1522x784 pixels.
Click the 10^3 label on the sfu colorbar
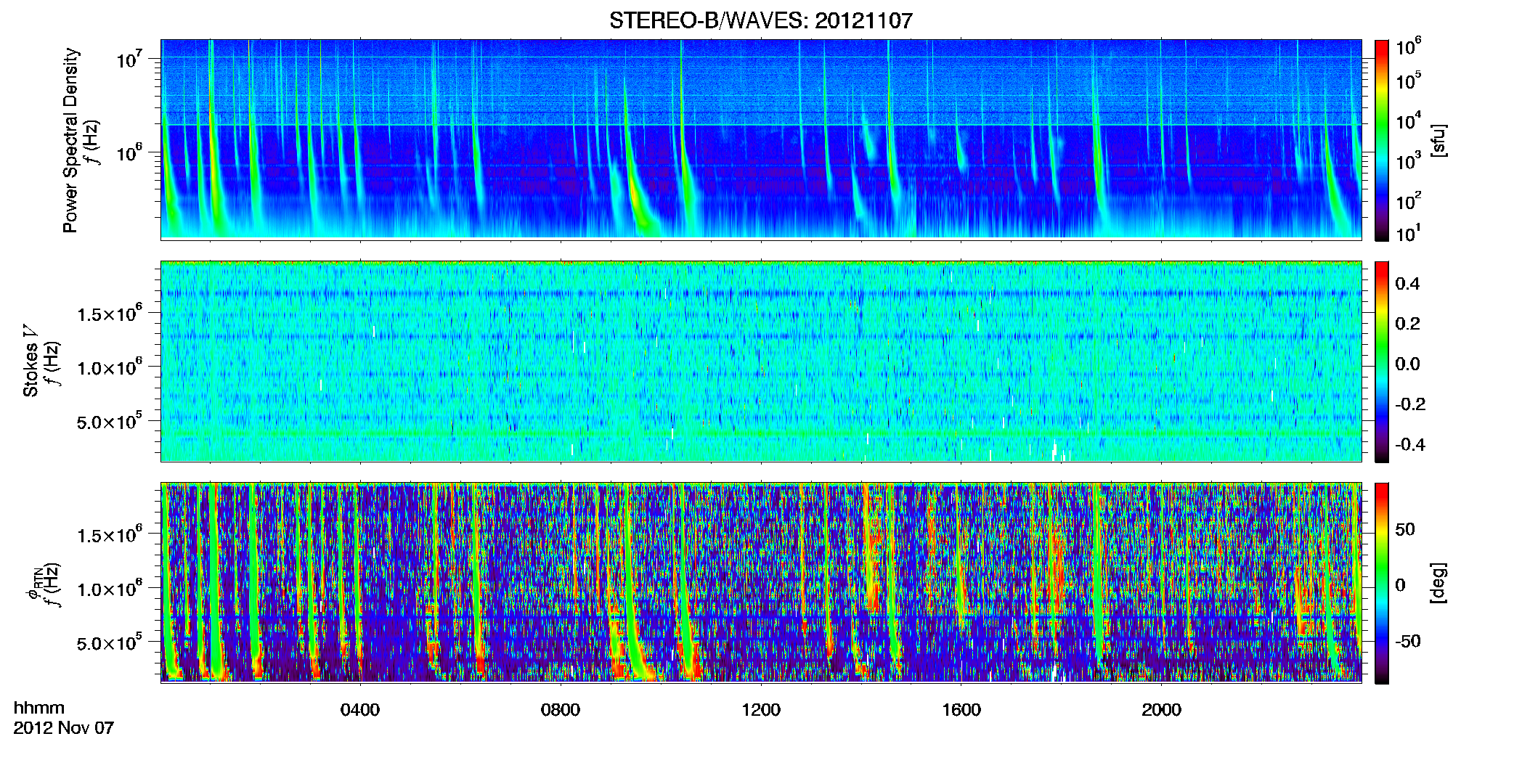click(x=1409, y=161)
